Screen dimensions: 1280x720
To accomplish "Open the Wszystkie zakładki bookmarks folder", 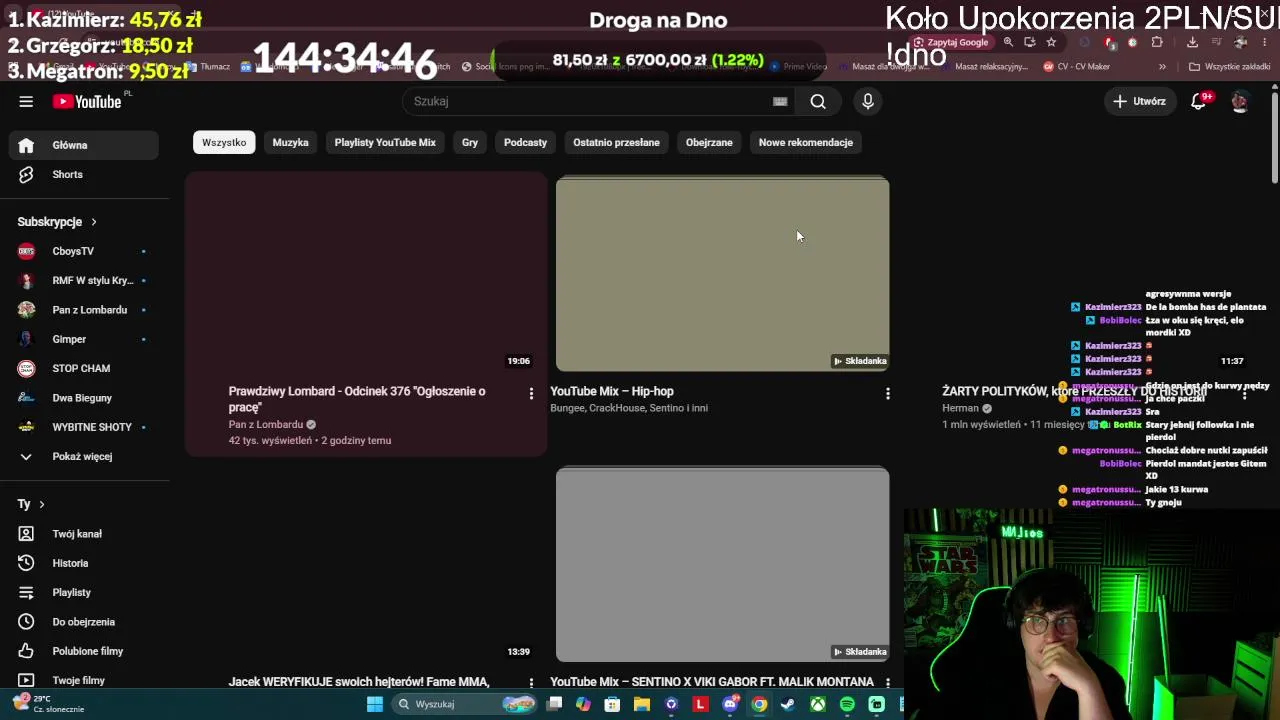I will pos(1229,67).
